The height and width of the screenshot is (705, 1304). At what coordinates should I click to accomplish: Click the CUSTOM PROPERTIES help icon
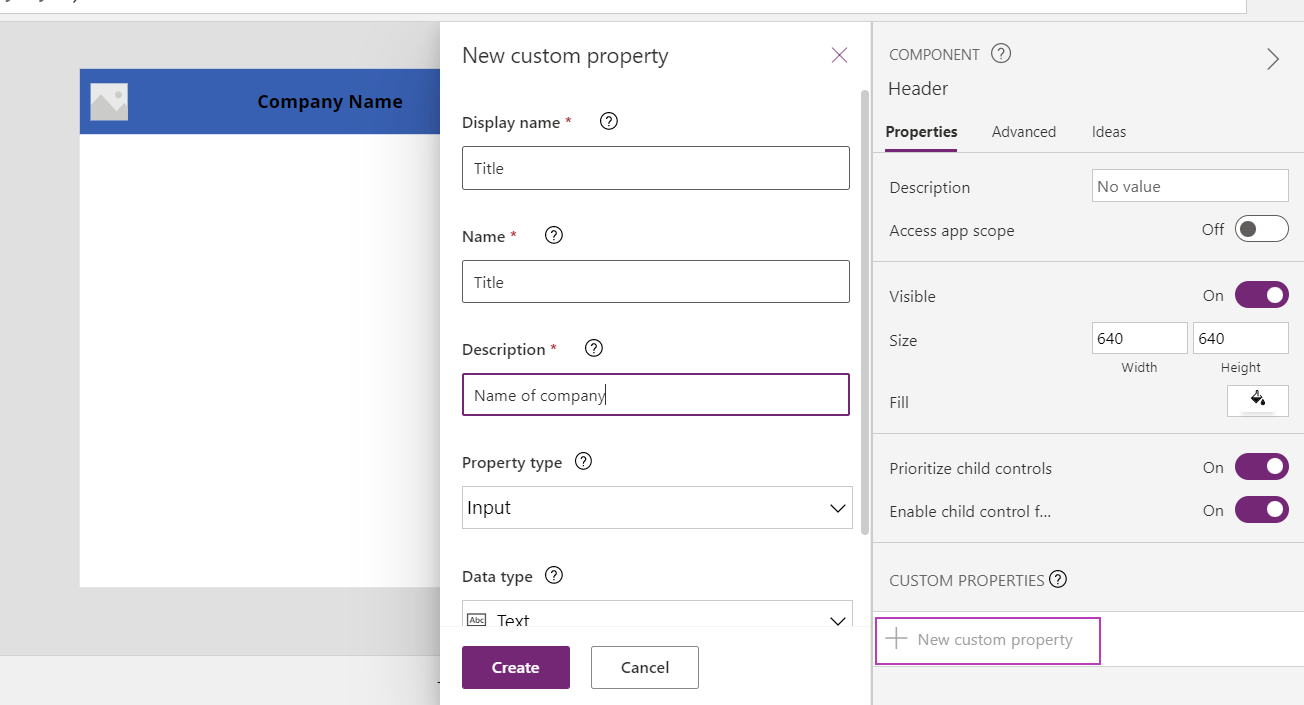[1058, 579]
